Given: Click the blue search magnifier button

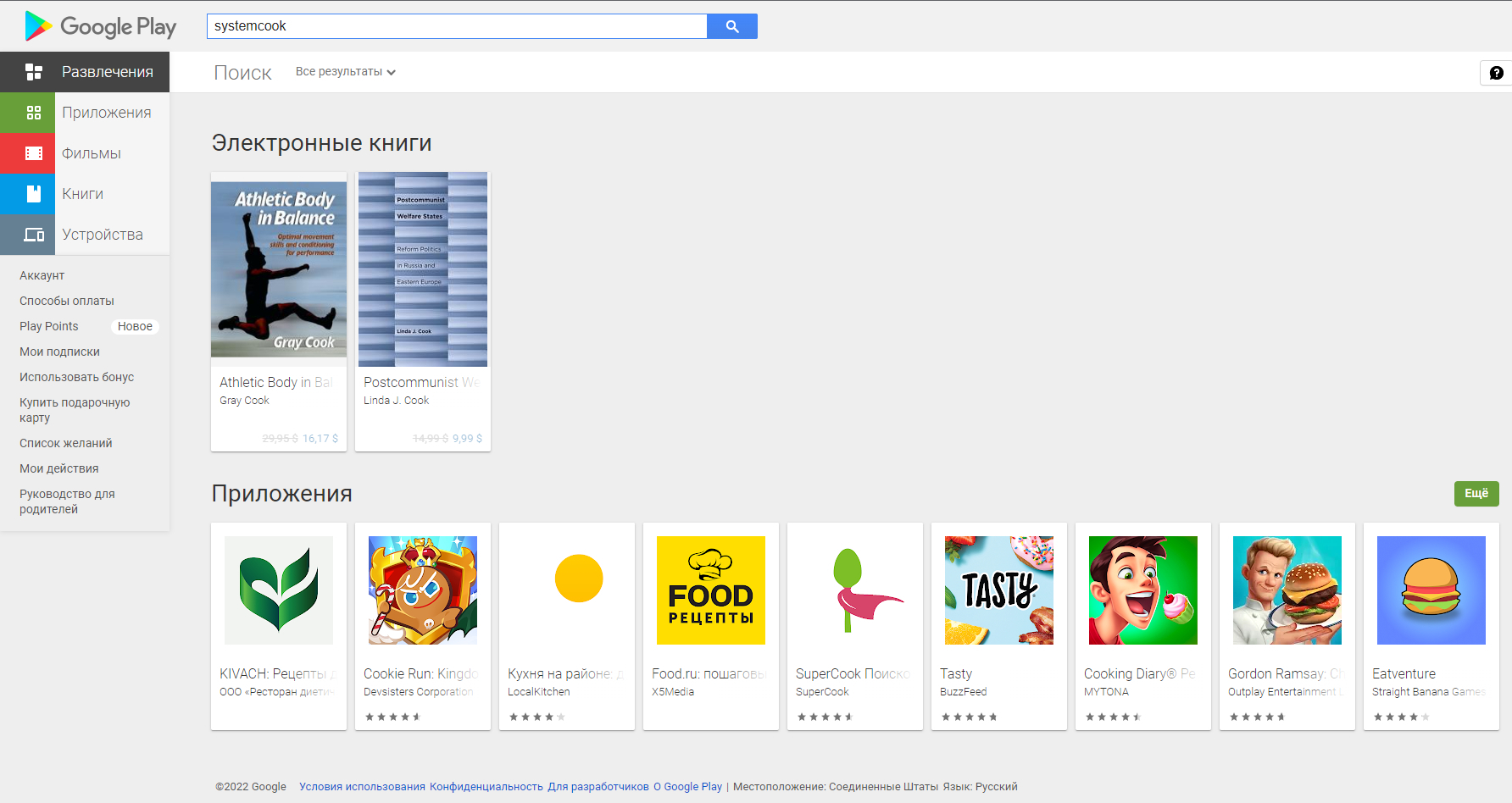Looking at the screenshot, I should pos(732,26).
